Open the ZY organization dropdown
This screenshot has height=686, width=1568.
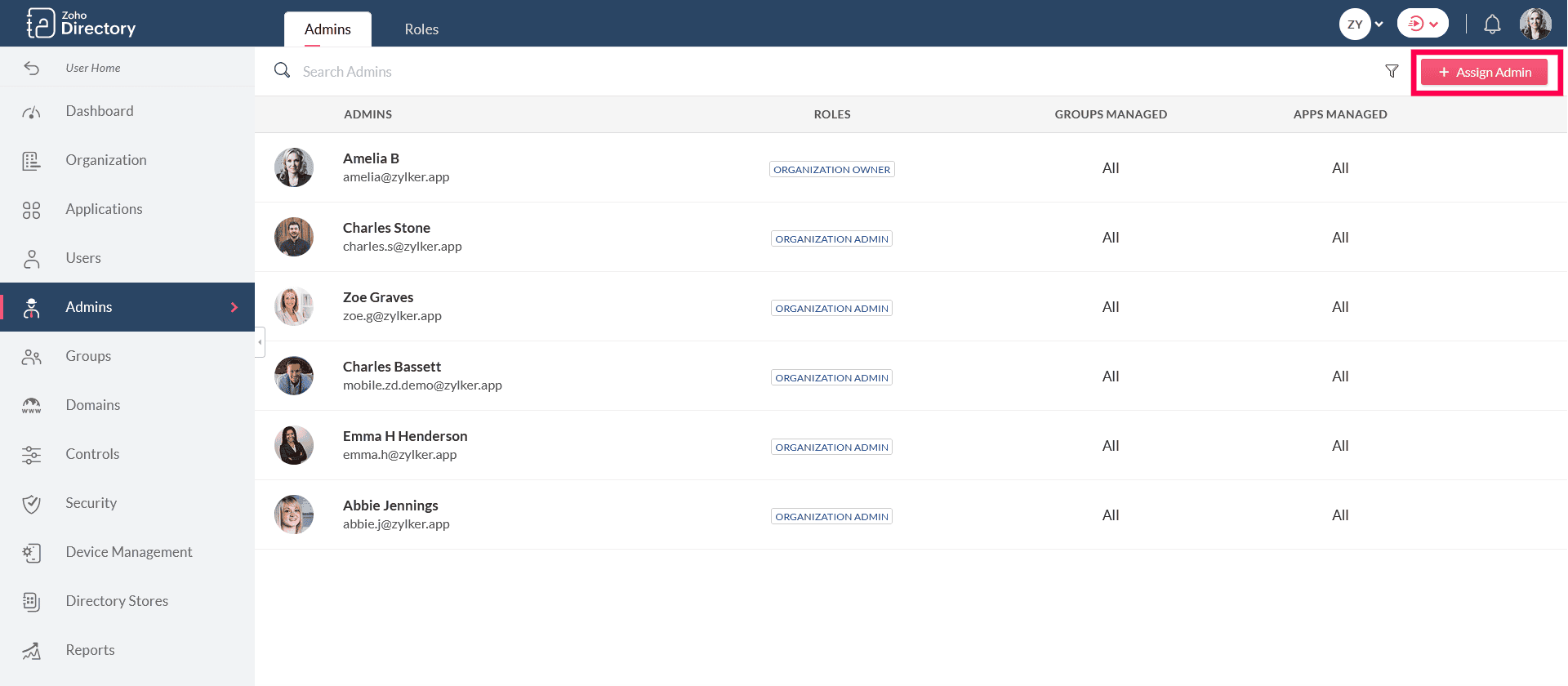[x=1361, y=24]
